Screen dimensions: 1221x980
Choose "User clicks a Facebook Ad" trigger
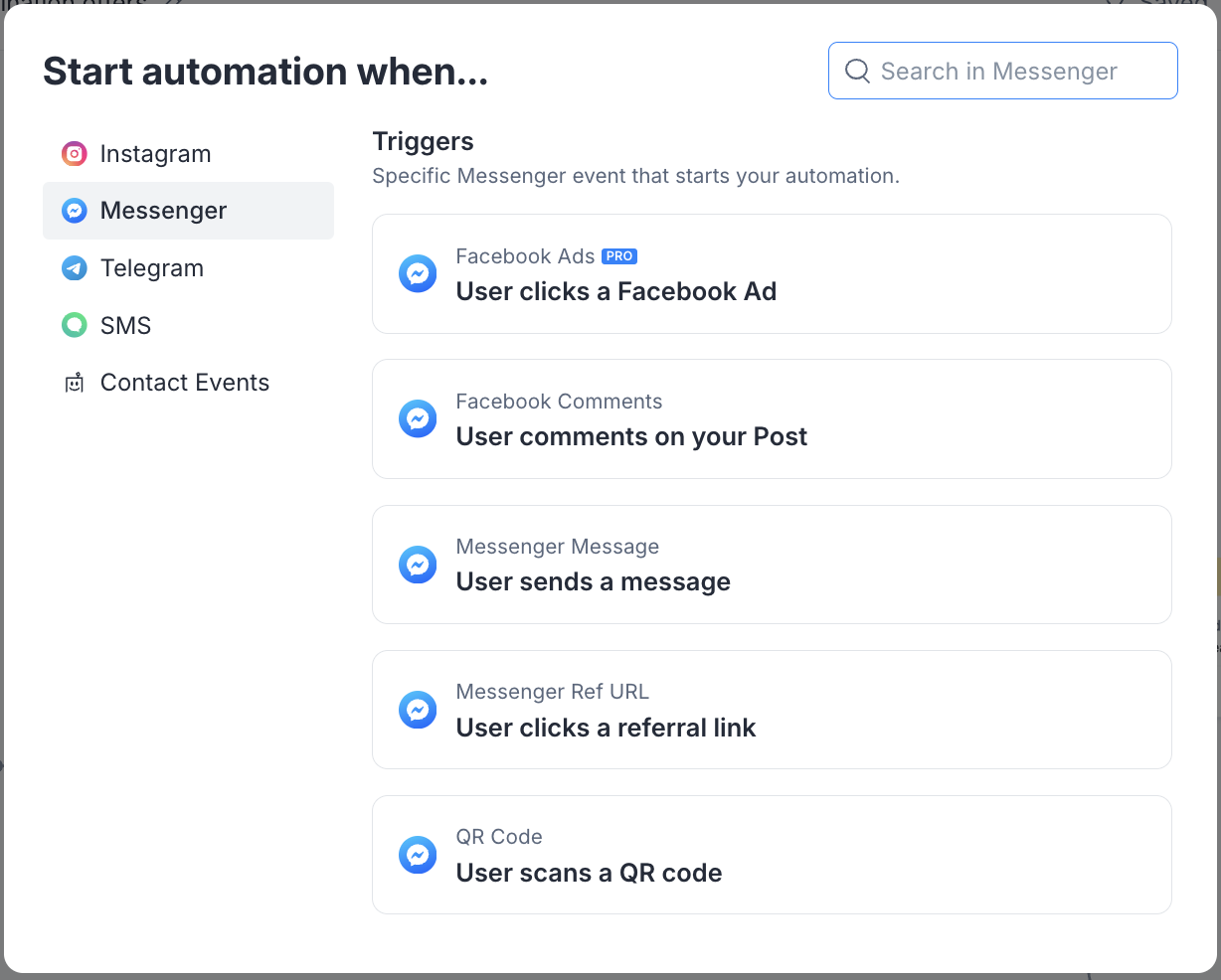coord(772,273)
